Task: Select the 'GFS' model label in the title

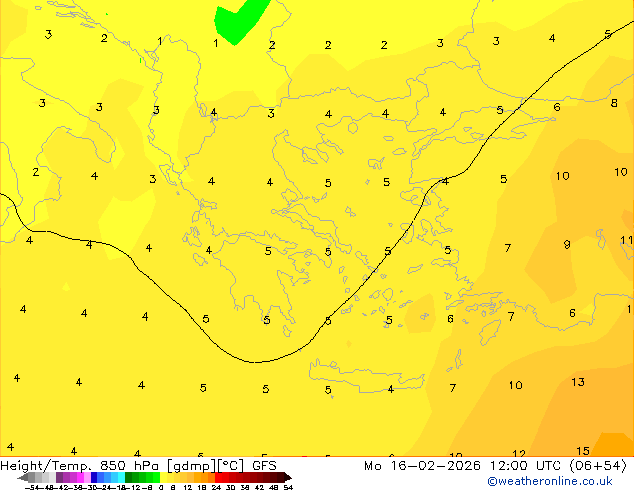Action: point(264,466)
